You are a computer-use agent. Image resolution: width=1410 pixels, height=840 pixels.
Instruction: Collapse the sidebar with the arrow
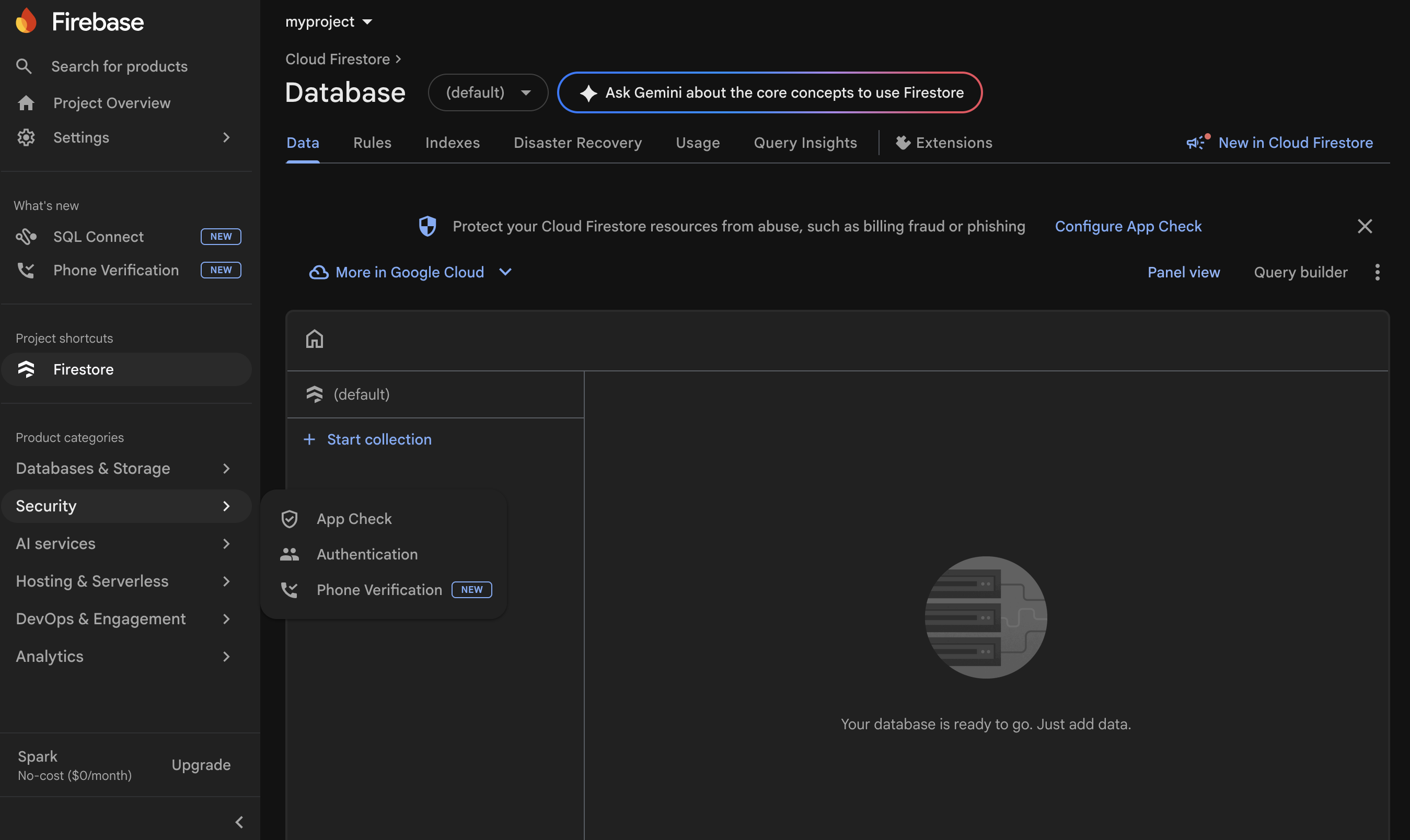pyautogui.click(x=239, y=822)
